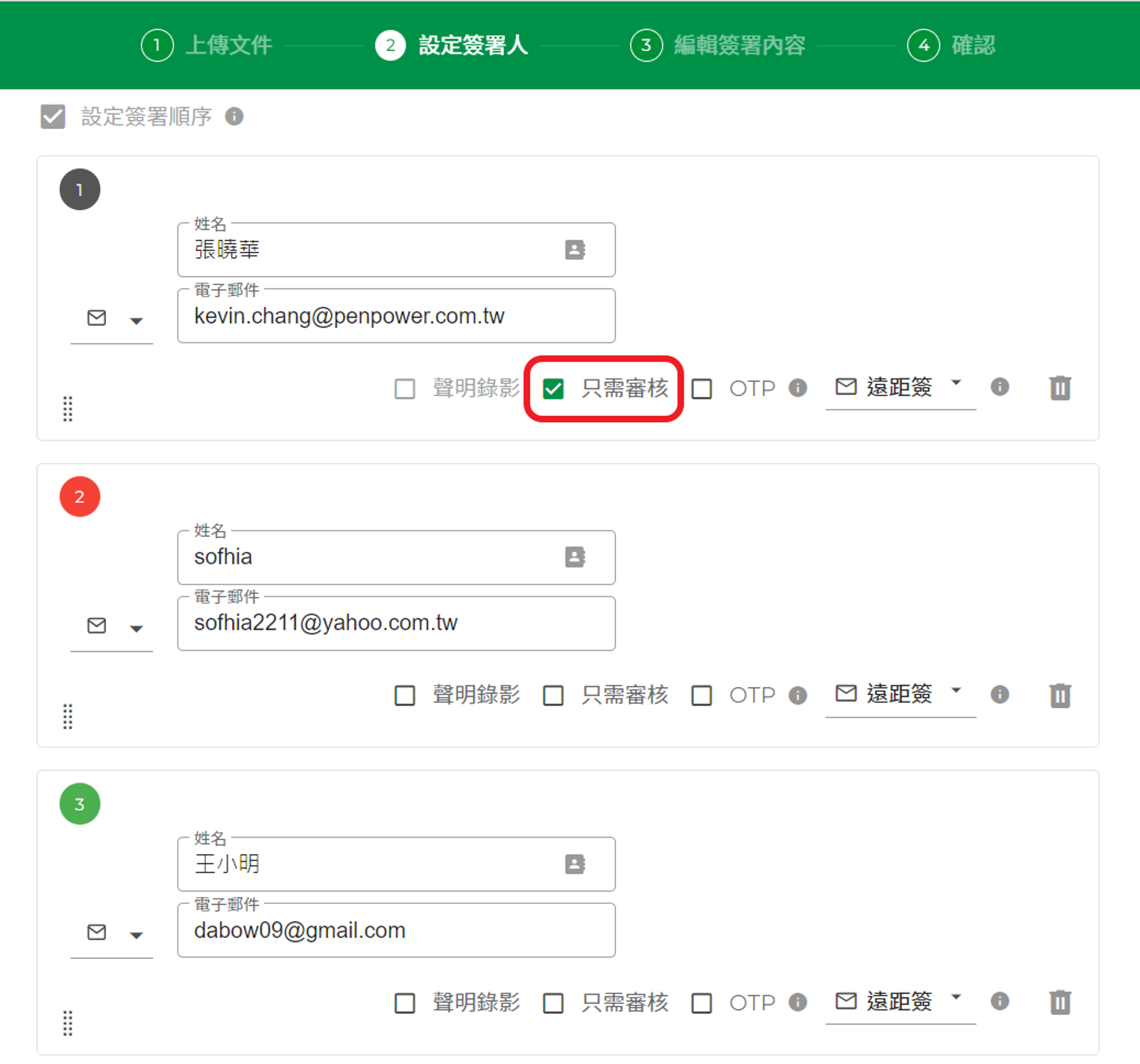1140x1064 pixels.
Task: Click signer 1 dark number badge
Action: [80, 189]
